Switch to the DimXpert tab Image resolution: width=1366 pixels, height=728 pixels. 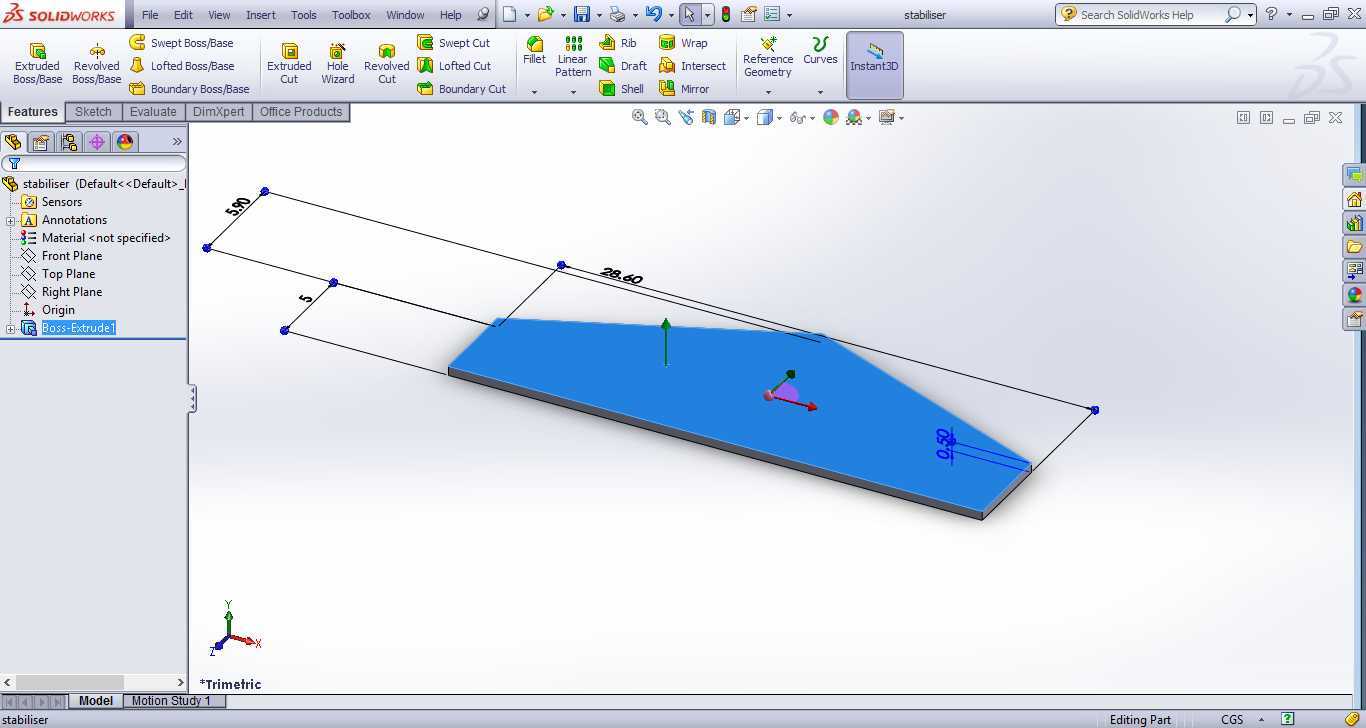click(218, 112)
